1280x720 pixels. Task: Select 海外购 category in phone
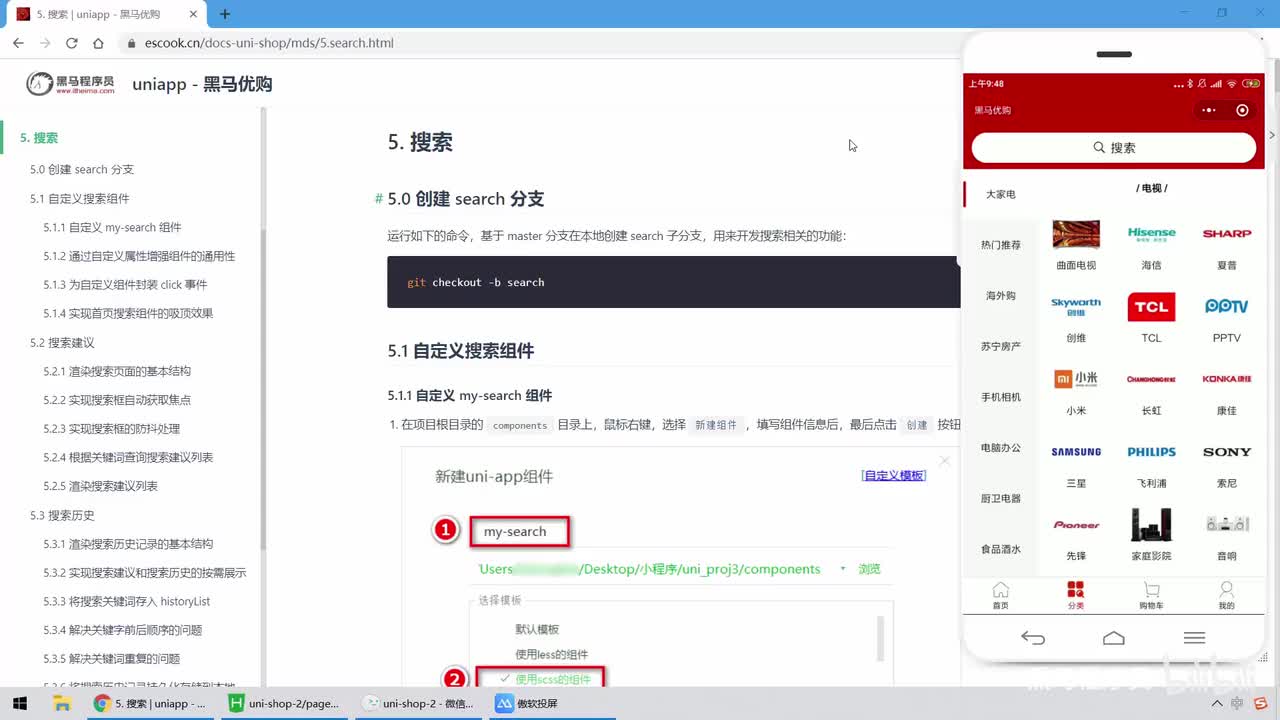[1000, 296]
